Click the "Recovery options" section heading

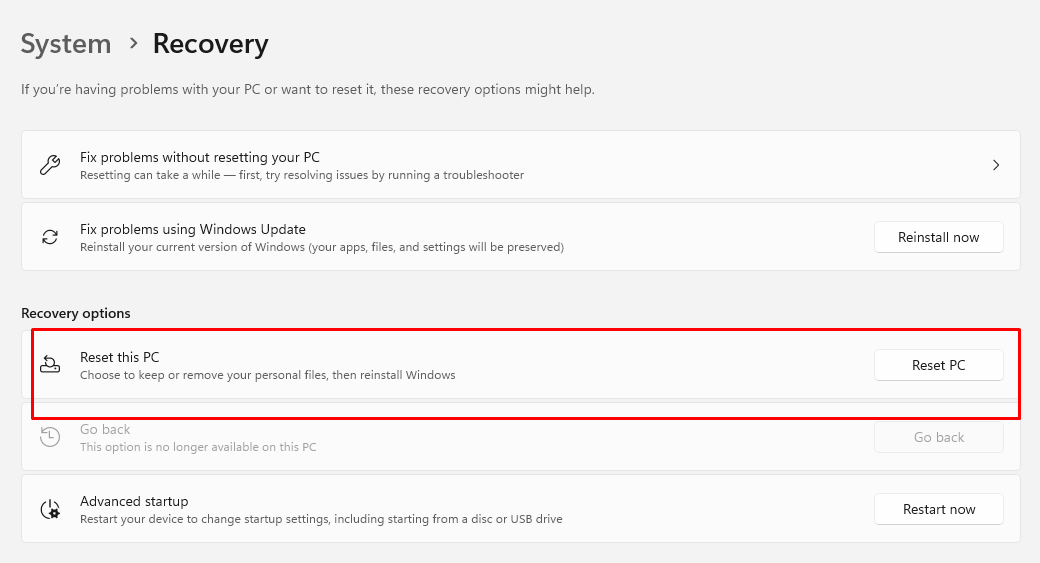click(76, 313)
